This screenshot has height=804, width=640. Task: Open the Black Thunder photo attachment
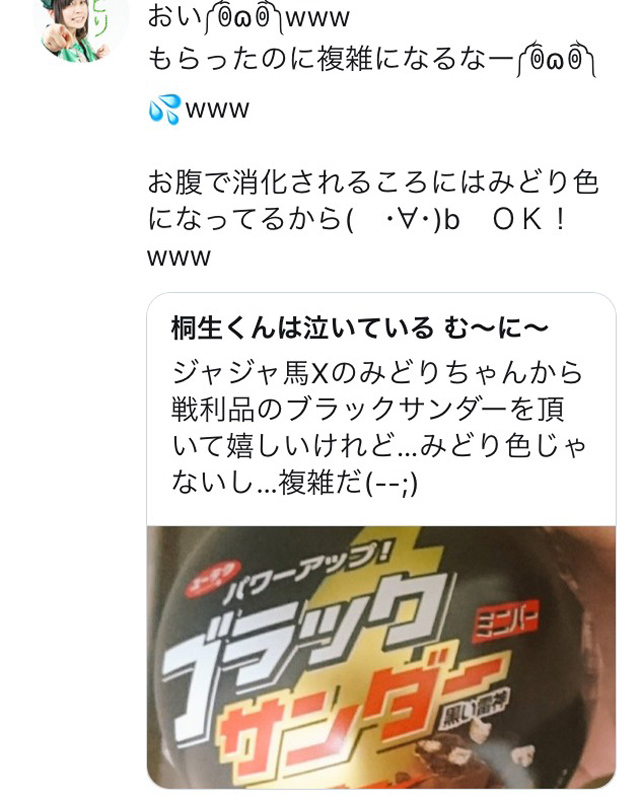point(381,657)
